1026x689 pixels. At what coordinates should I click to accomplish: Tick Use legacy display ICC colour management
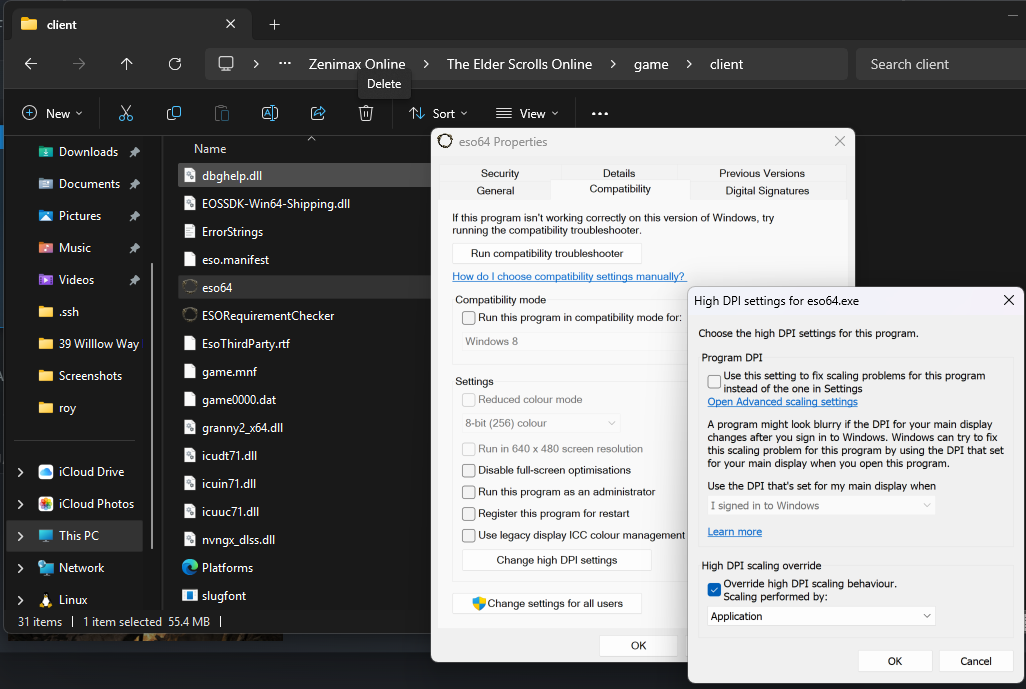(469, 535)
